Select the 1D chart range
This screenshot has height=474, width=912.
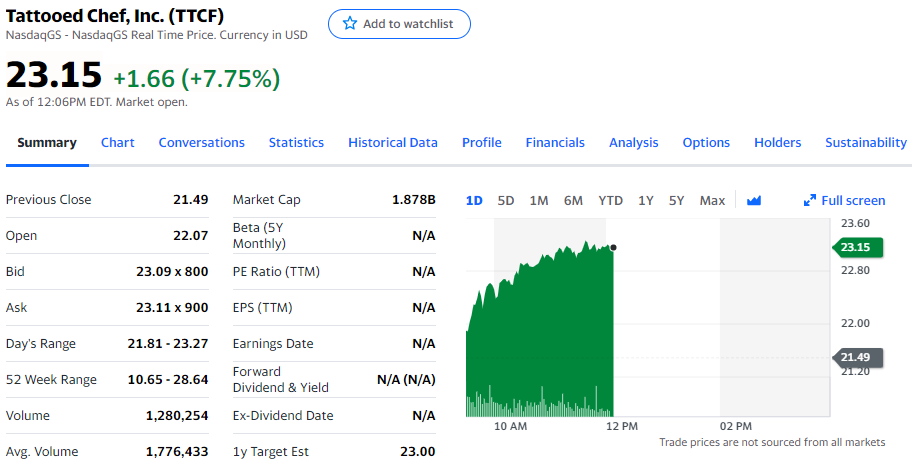coord(474,201)
